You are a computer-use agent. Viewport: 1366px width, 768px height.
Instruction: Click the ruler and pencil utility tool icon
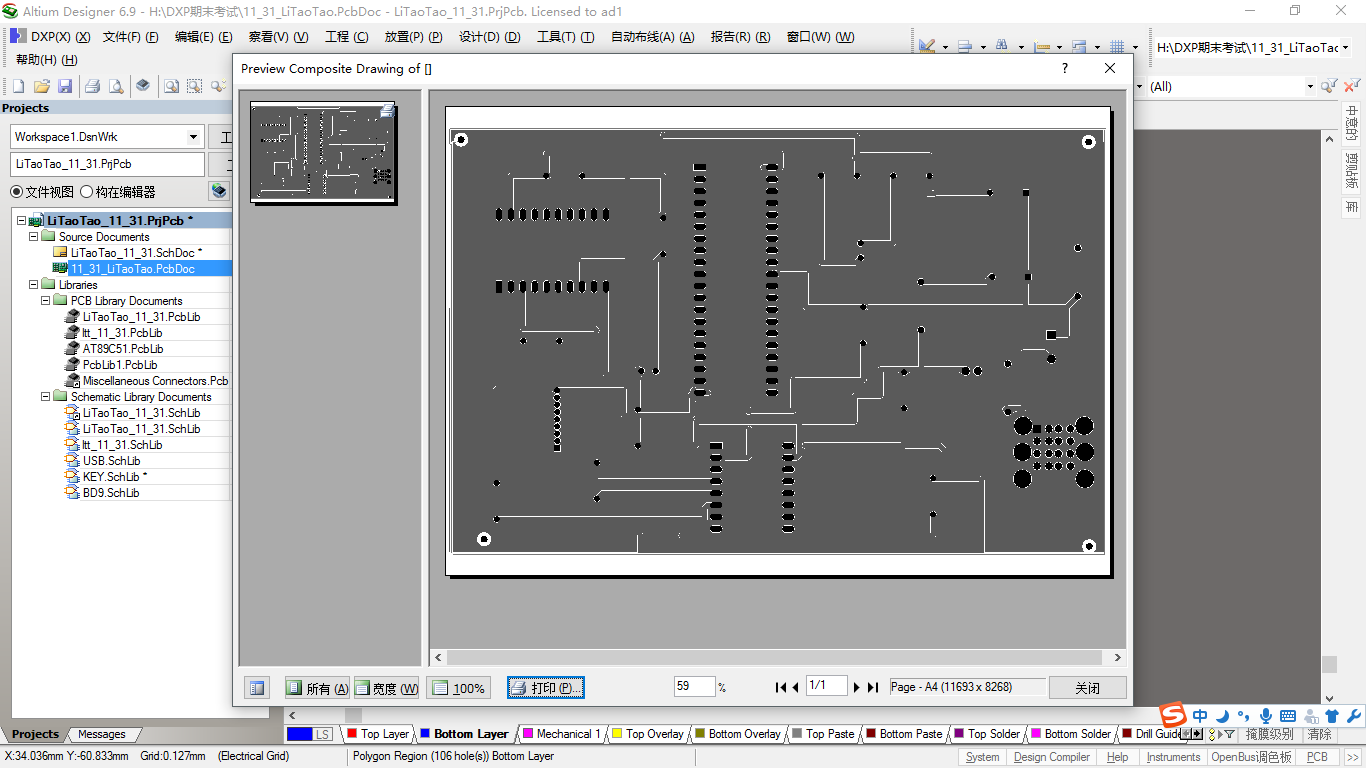pyautogui.click(x=927, y=46)
